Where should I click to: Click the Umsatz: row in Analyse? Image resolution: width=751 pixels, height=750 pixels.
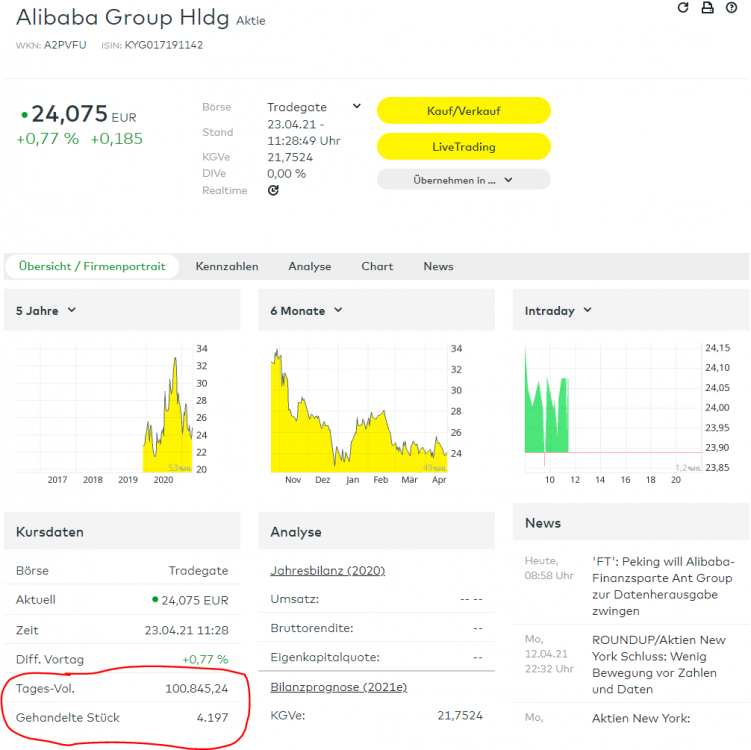376,599
